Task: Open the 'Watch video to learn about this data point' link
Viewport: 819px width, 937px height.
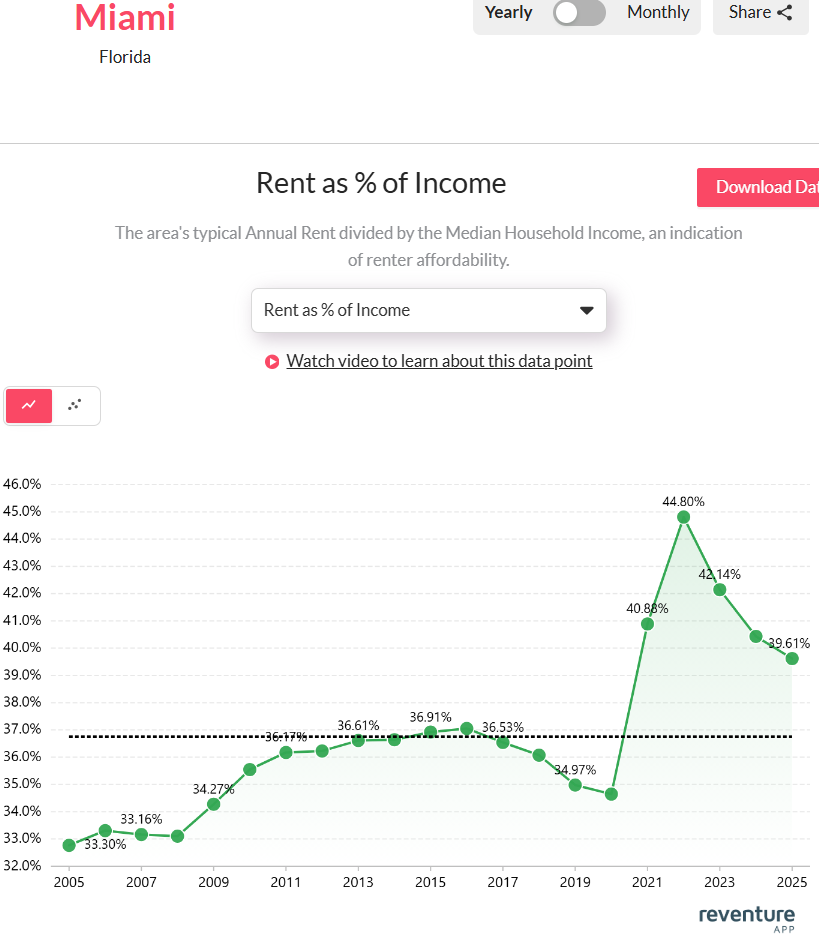Action: tap(439, 361)
